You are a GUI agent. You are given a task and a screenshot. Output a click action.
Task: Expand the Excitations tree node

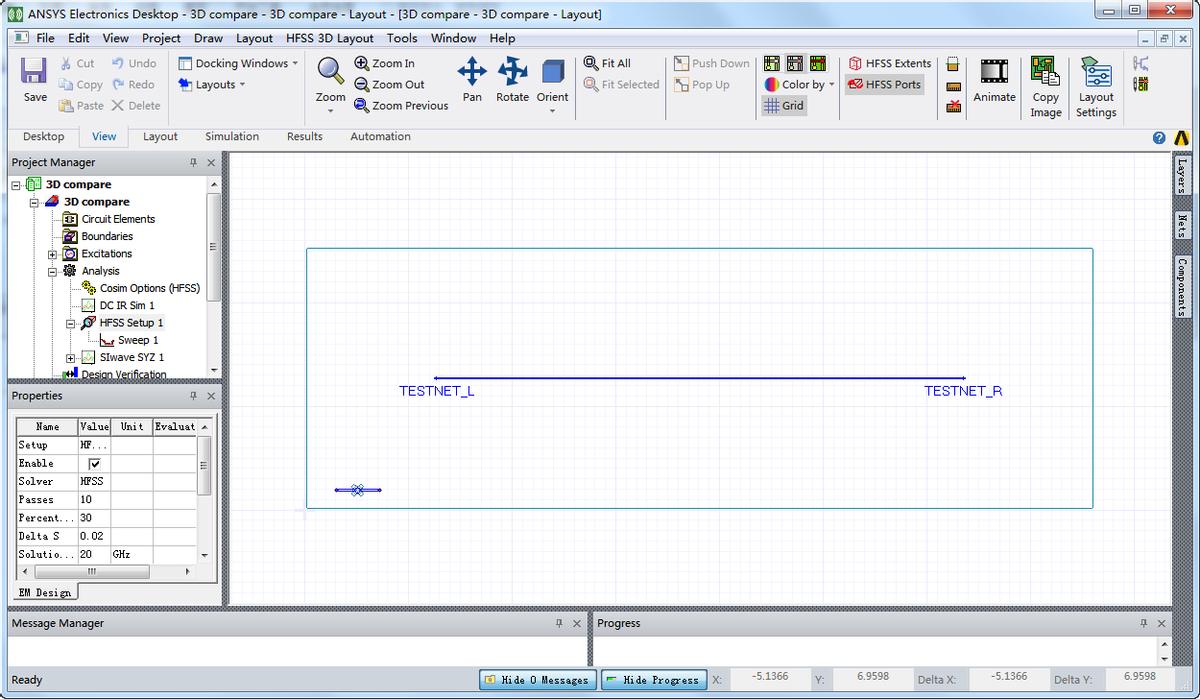[53, 254]
